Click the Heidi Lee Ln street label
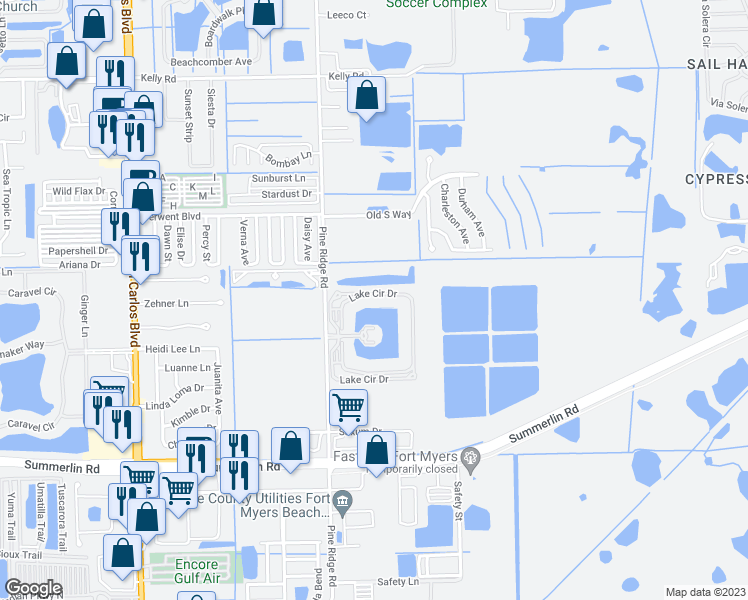748x600 pixels. (x=173, y=349)
